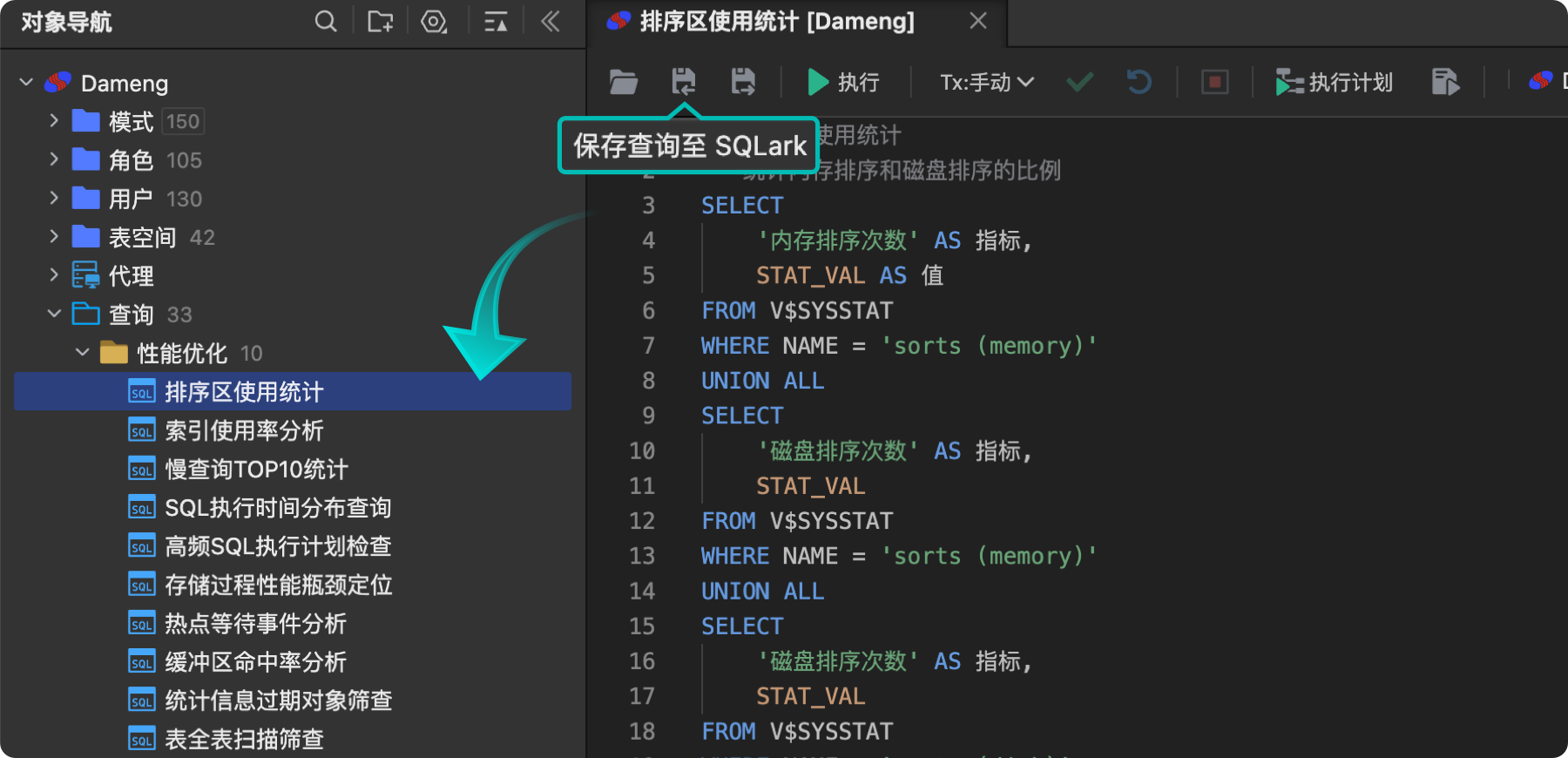Select the 查询 folder item
The height and width of the screenshot is (758, 1568).
(132, 315)
